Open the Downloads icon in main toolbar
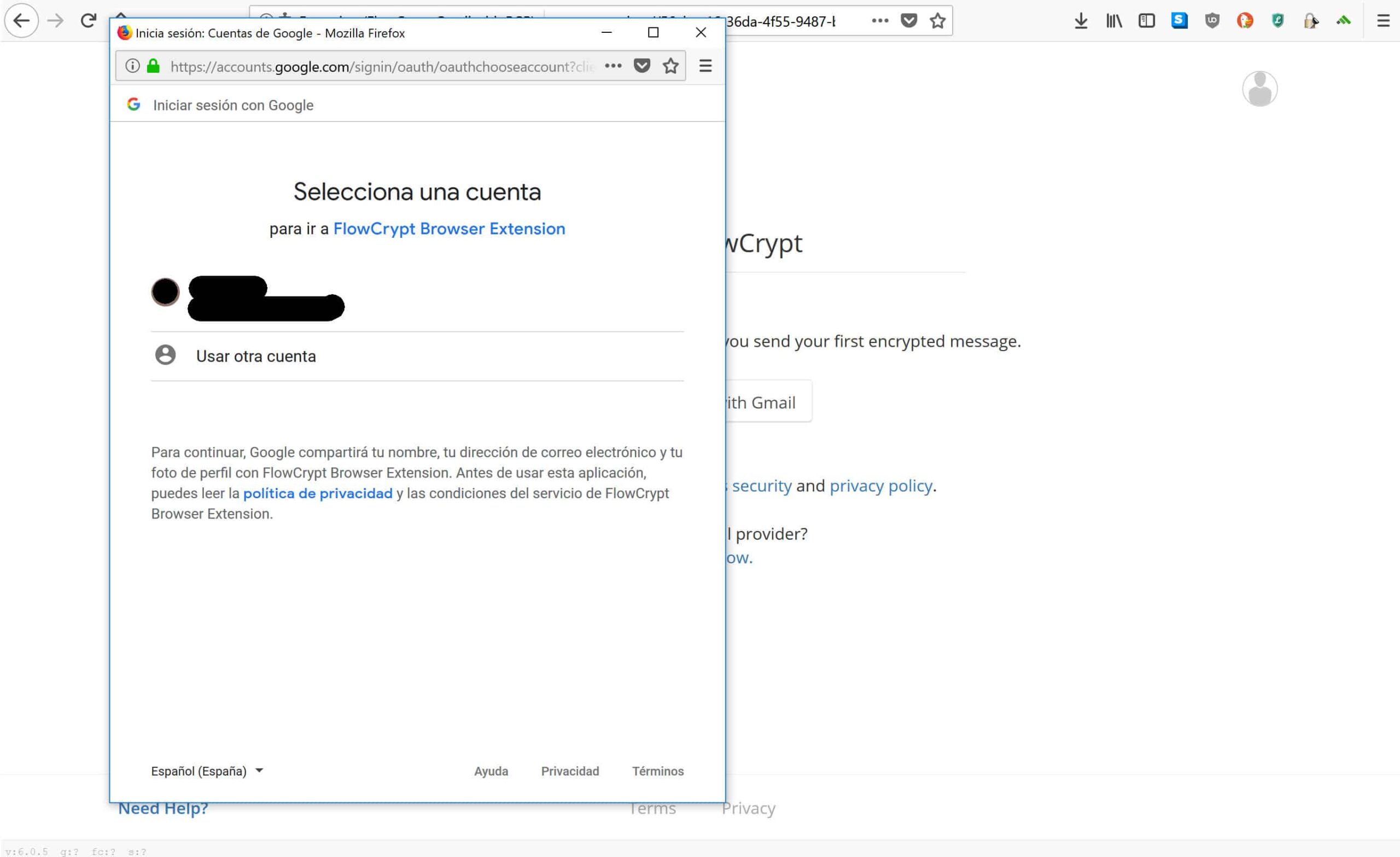 click(x=1081, y=21)
